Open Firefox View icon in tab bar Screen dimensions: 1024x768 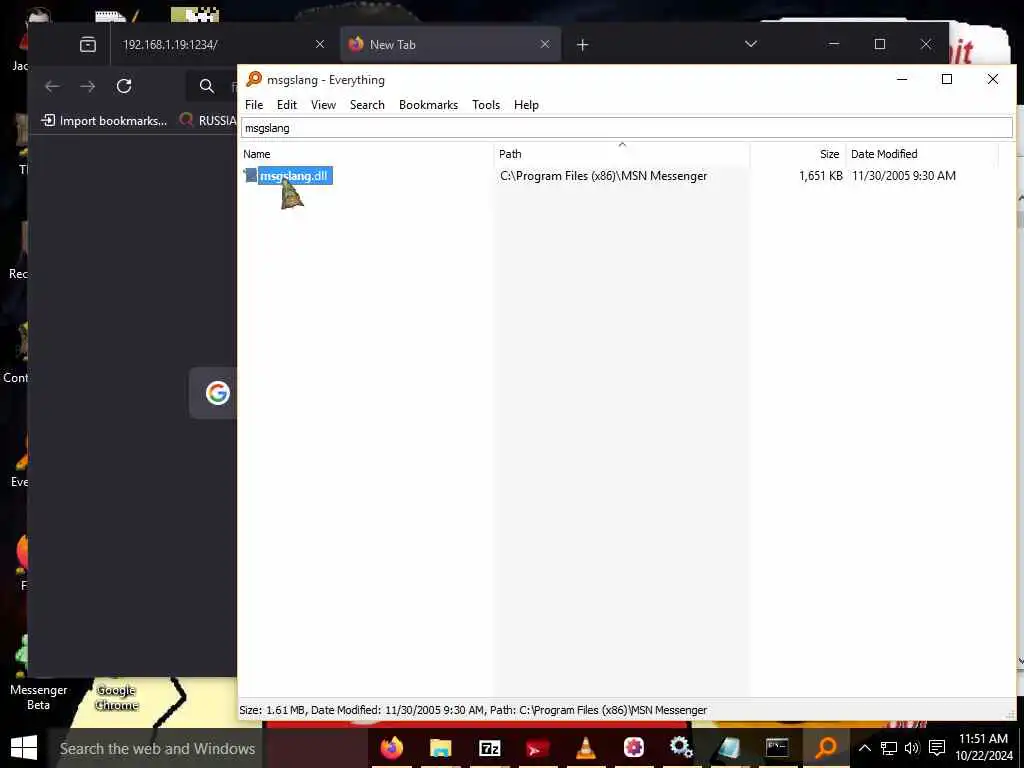pos(88,44)
